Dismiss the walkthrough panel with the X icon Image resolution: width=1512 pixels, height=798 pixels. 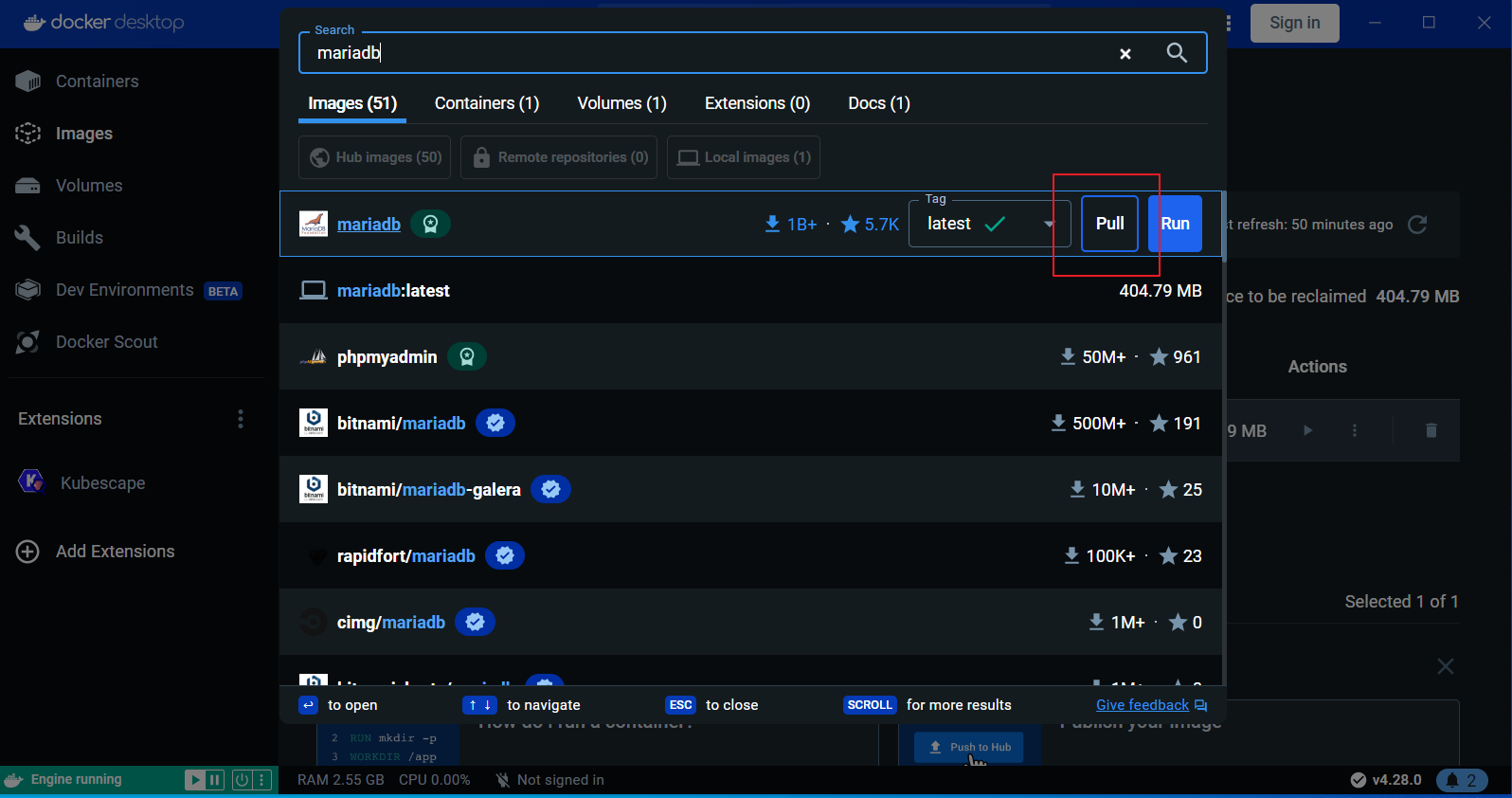pos(1446,666)
